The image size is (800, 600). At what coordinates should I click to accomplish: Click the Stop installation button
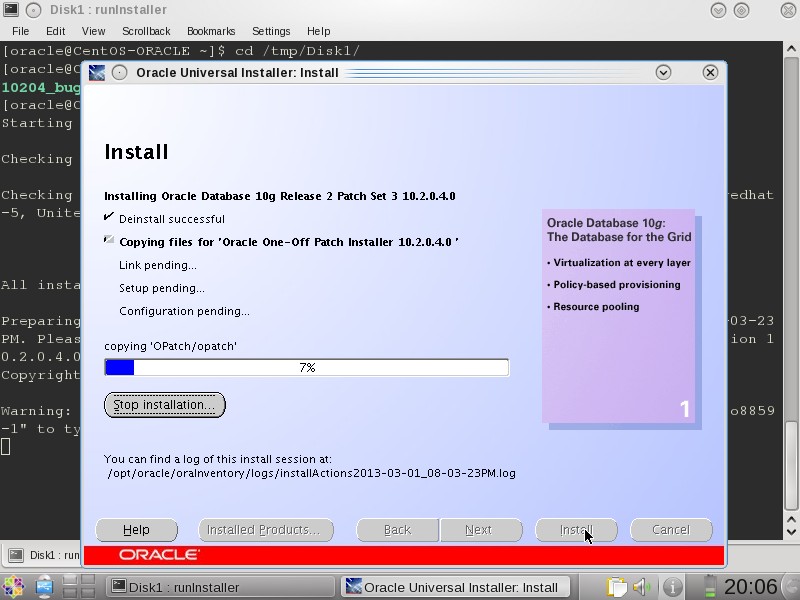[164, 405]
